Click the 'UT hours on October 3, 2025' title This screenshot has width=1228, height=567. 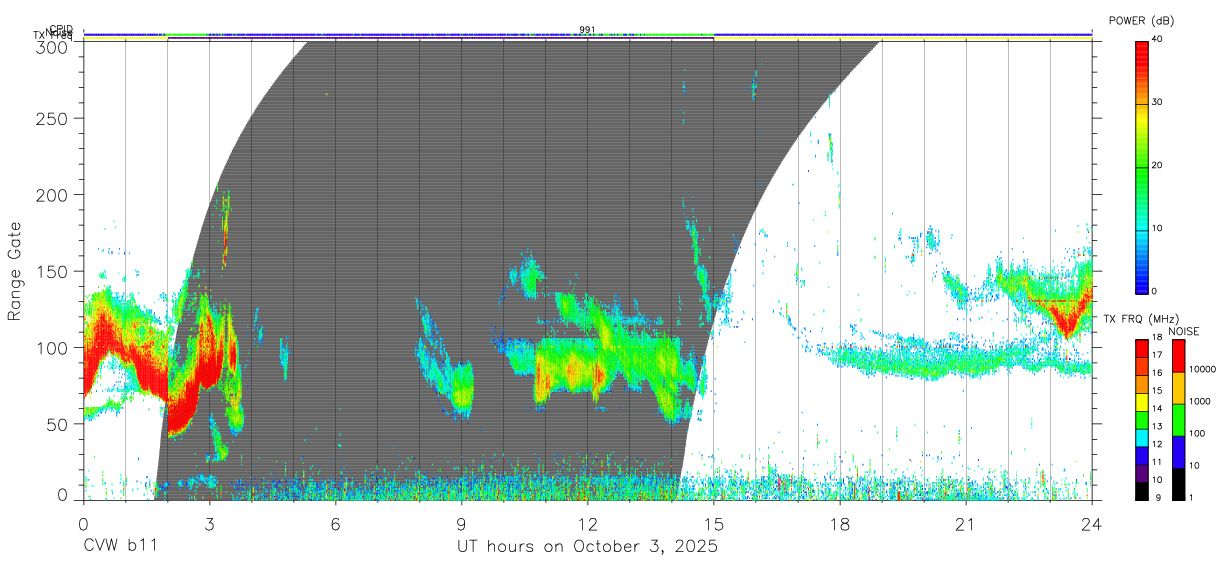[587, 547]
